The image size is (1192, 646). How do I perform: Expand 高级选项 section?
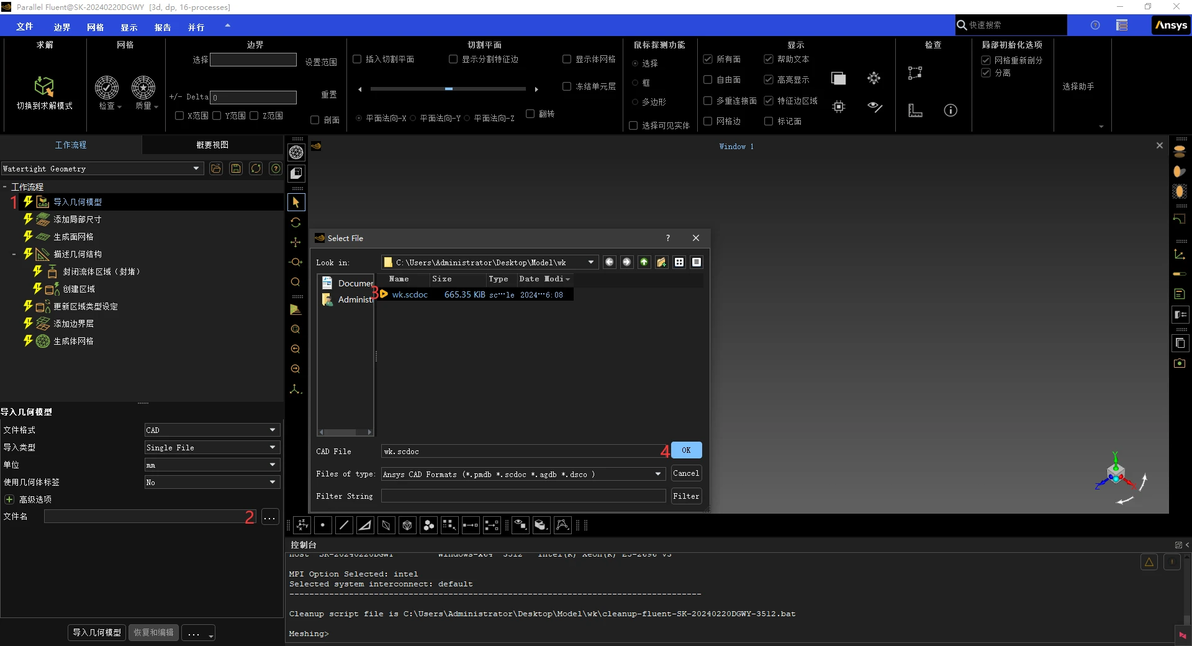tap(9, 499)
